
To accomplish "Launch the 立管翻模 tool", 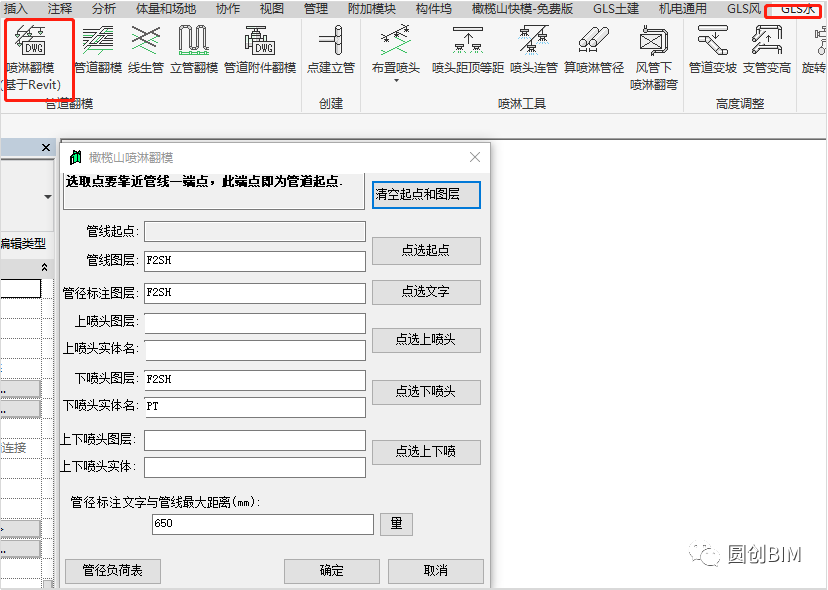I will click(x=194, y=50).
